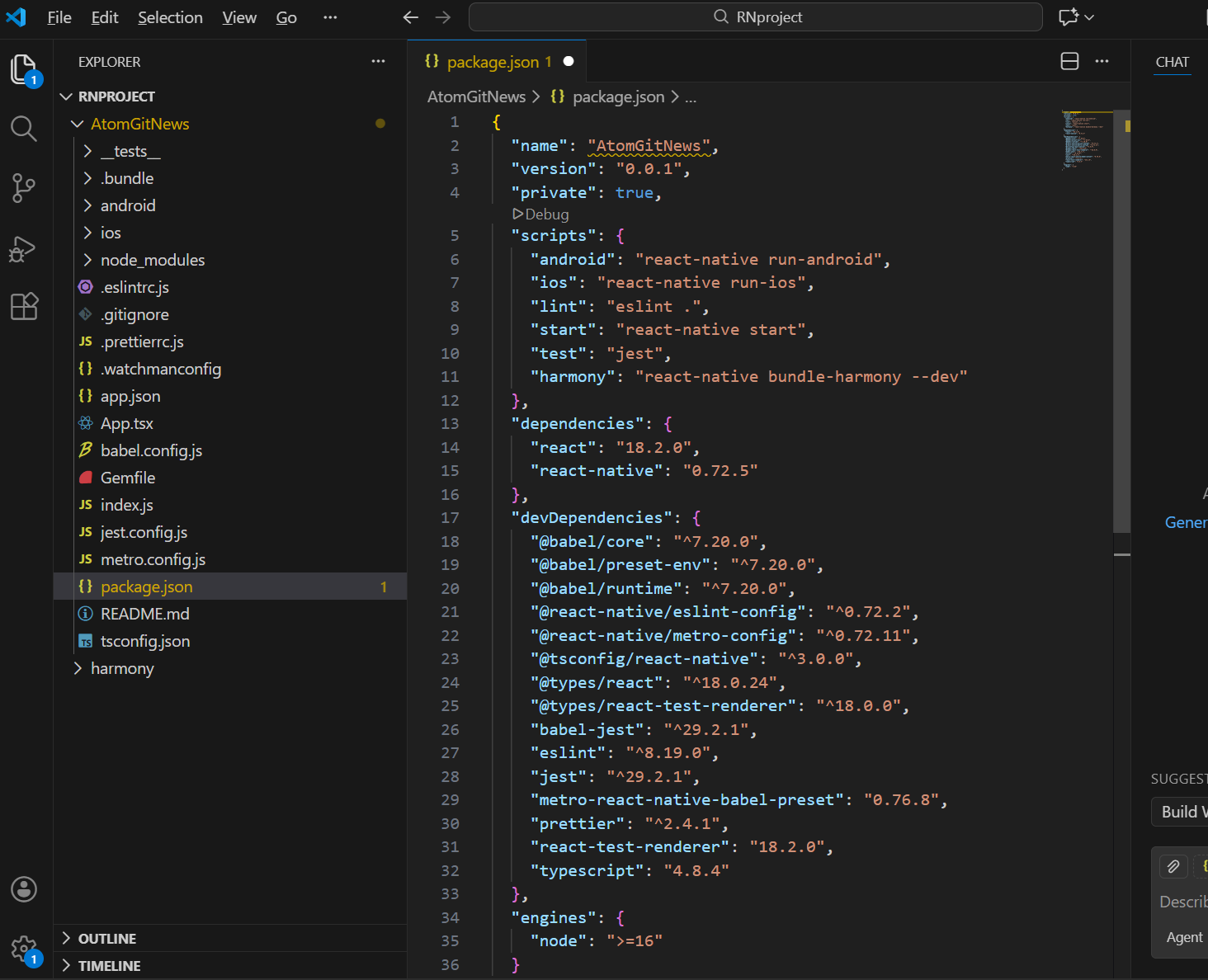Open the overflow menu ellipsis in menu bar
Image resolution: width=1208 pixels, height=980 pixels.
point(330,17)
